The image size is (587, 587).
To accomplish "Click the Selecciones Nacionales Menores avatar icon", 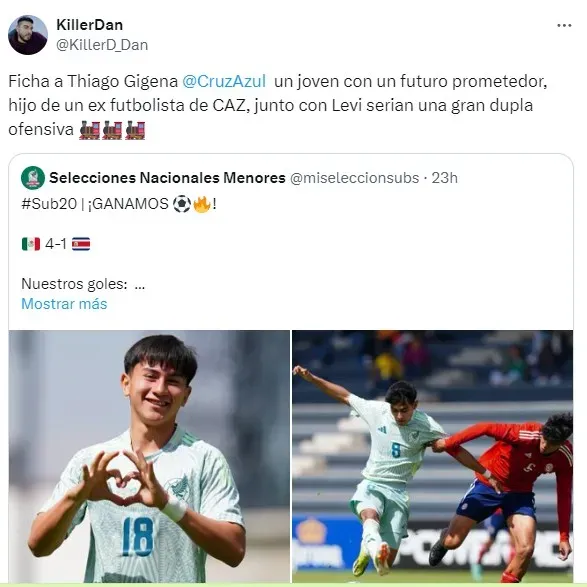I will pos(33,178).
